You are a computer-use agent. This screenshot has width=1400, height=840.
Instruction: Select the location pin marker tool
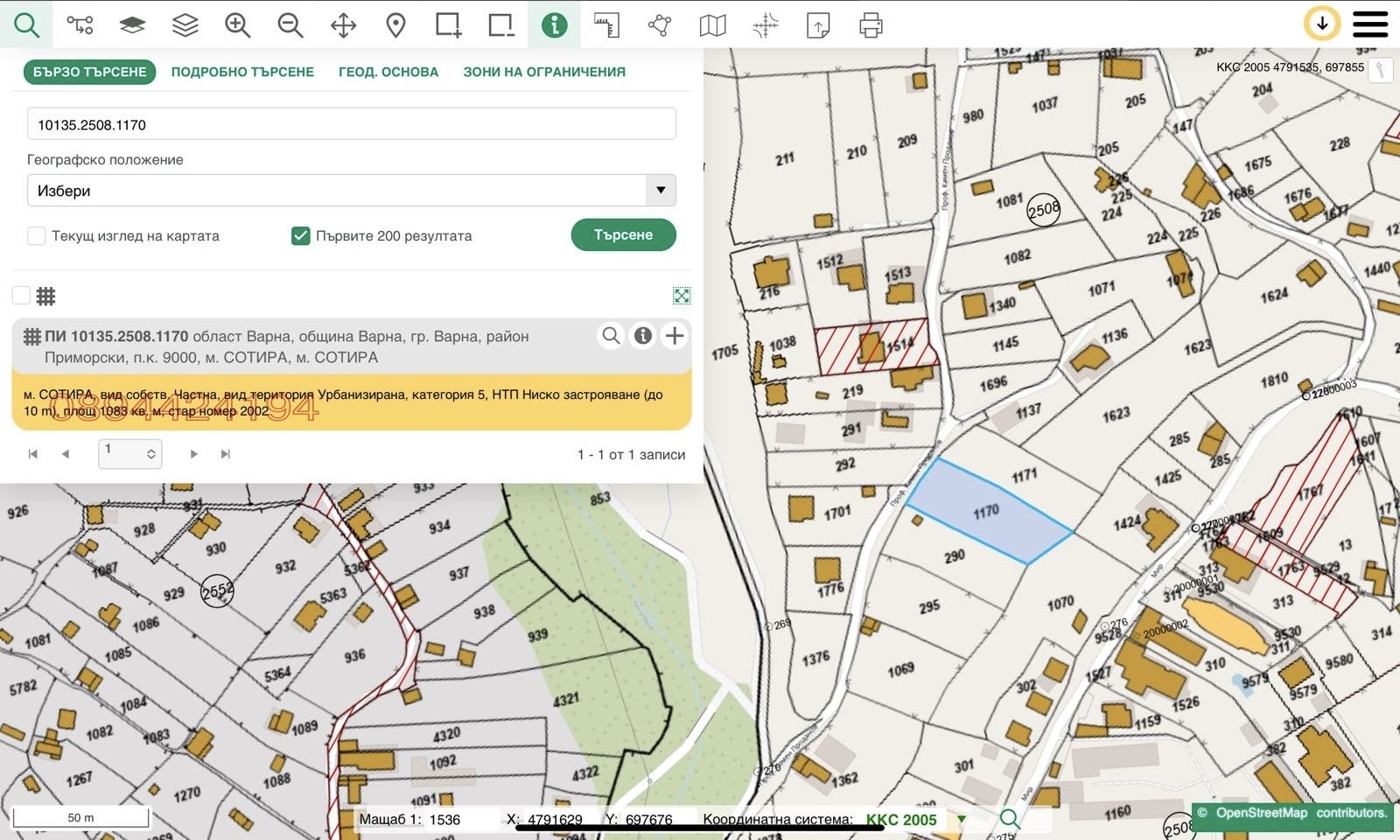pos(395,25)
